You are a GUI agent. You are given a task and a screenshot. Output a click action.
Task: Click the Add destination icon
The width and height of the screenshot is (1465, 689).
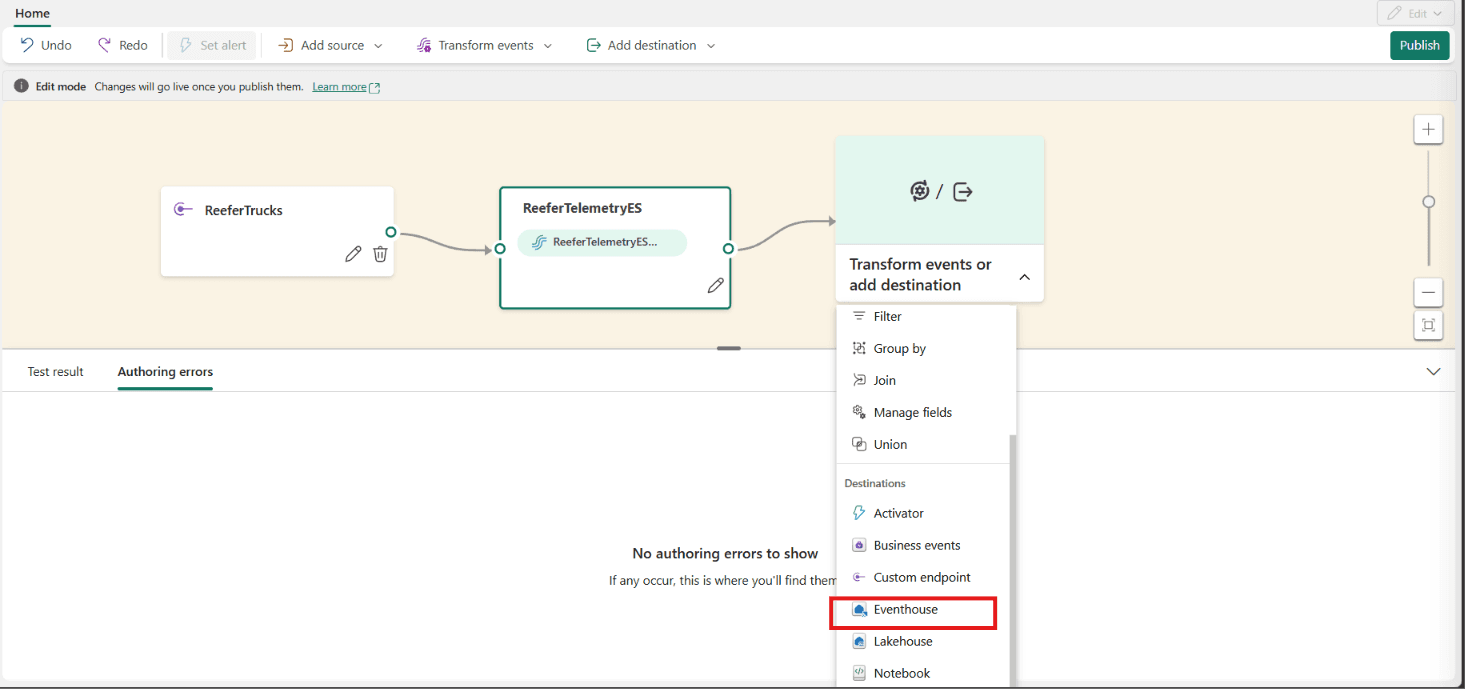(x=593, y=45)
